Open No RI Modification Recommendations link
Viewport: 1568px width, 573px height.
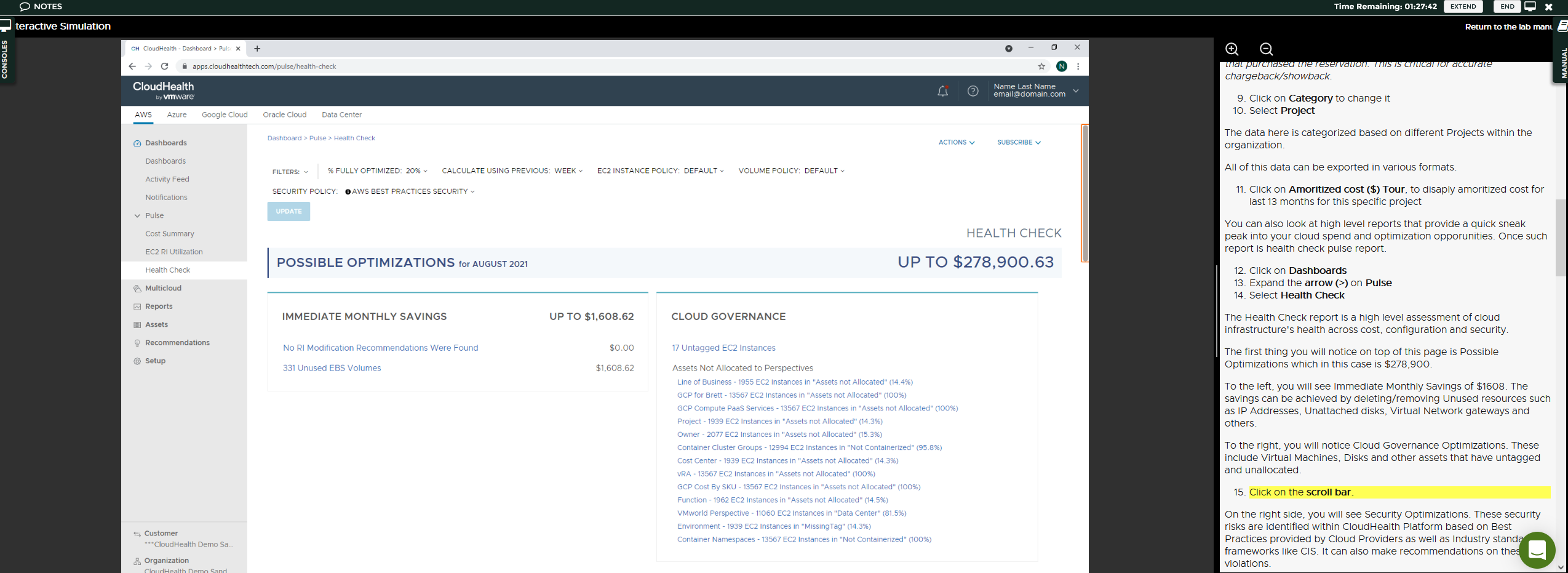(x=380, y=348)
